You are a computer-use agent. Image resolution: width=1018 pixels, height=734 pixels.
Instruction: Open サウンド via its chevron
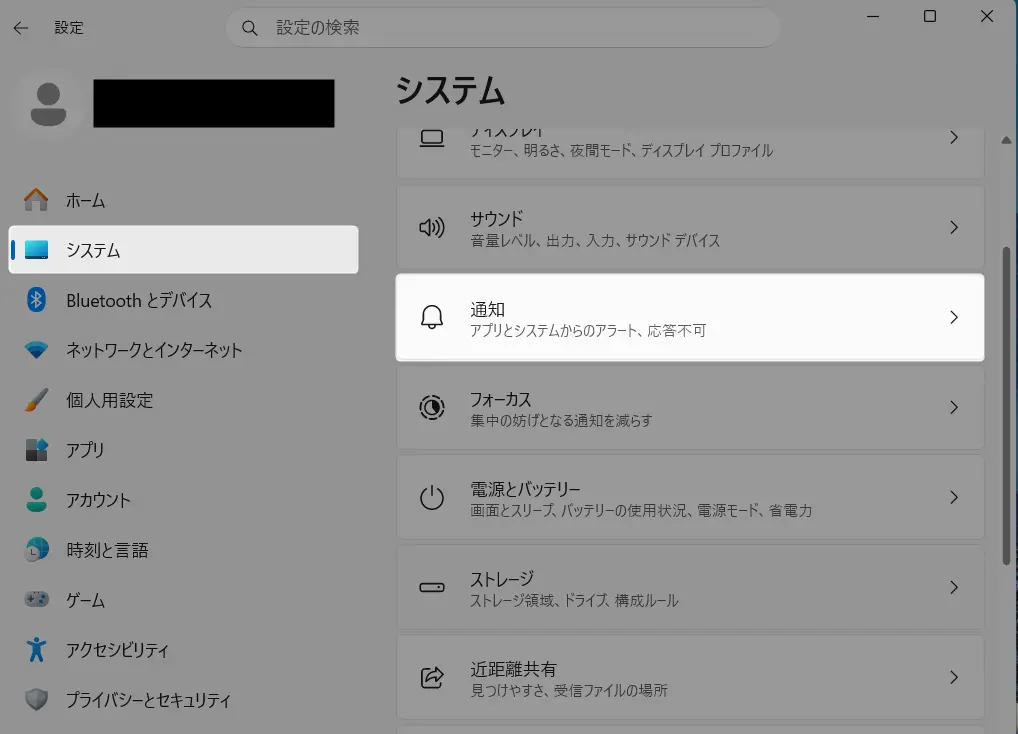point(954,227)
